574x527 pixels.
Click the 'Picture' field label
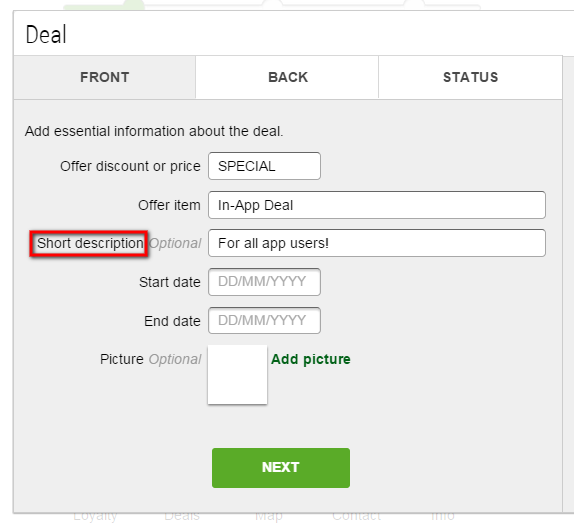122,359
